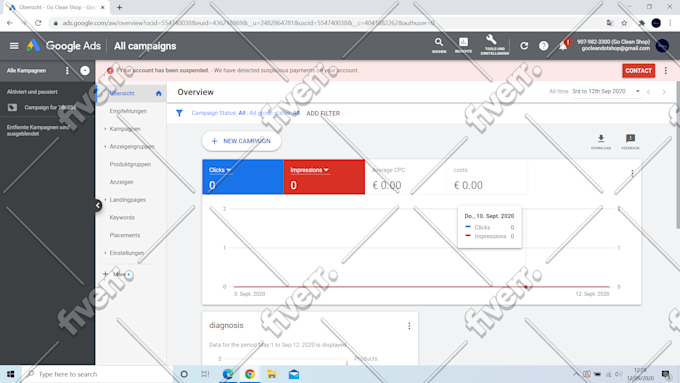Open Anzeigen page

121,182
